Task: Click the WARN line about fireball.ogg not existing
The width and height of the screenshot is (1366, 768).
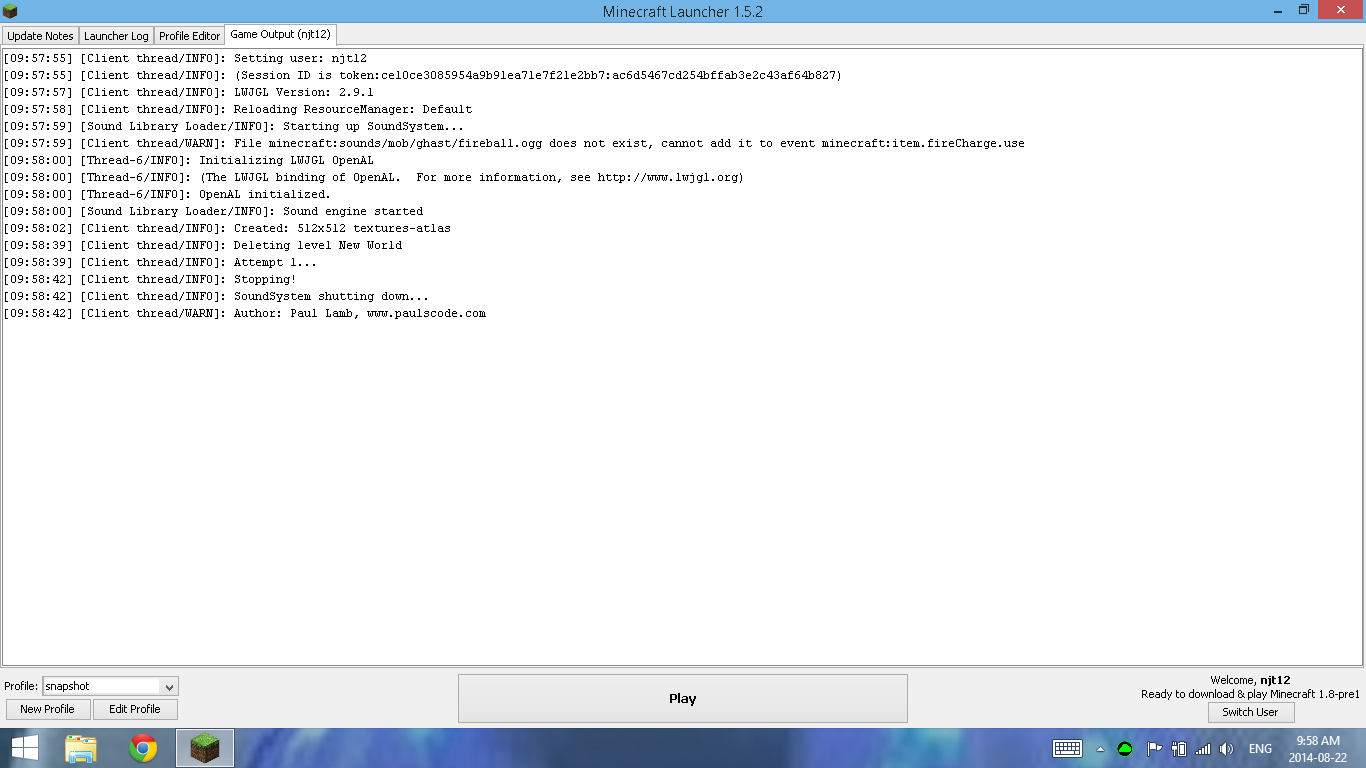Action: tap(514, 143)
